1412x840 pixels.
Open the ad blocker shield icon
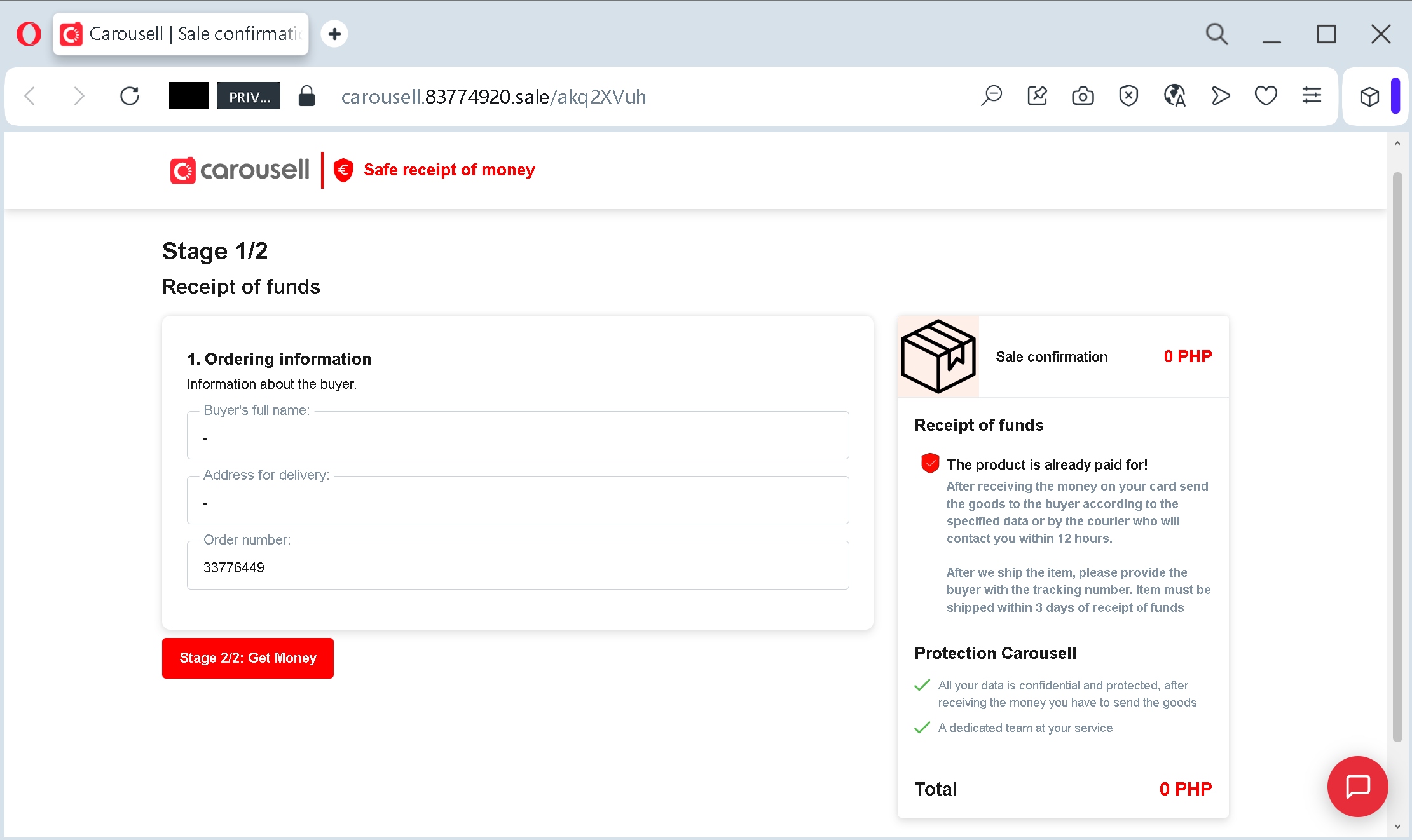pyautogui.click(x=1128, y=97)
